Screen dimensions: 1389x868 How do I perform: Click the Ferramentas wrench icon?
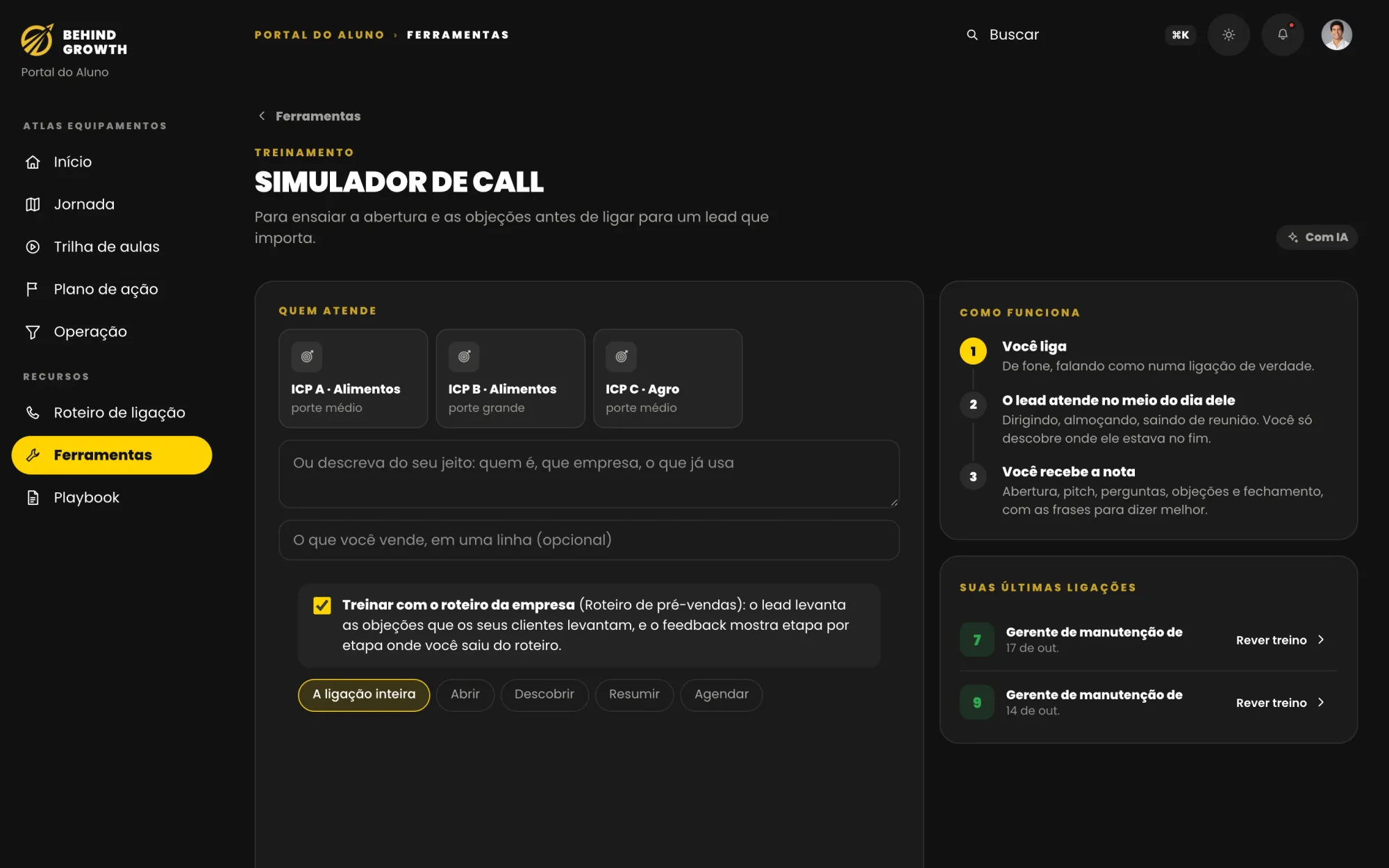pos(33,455)
